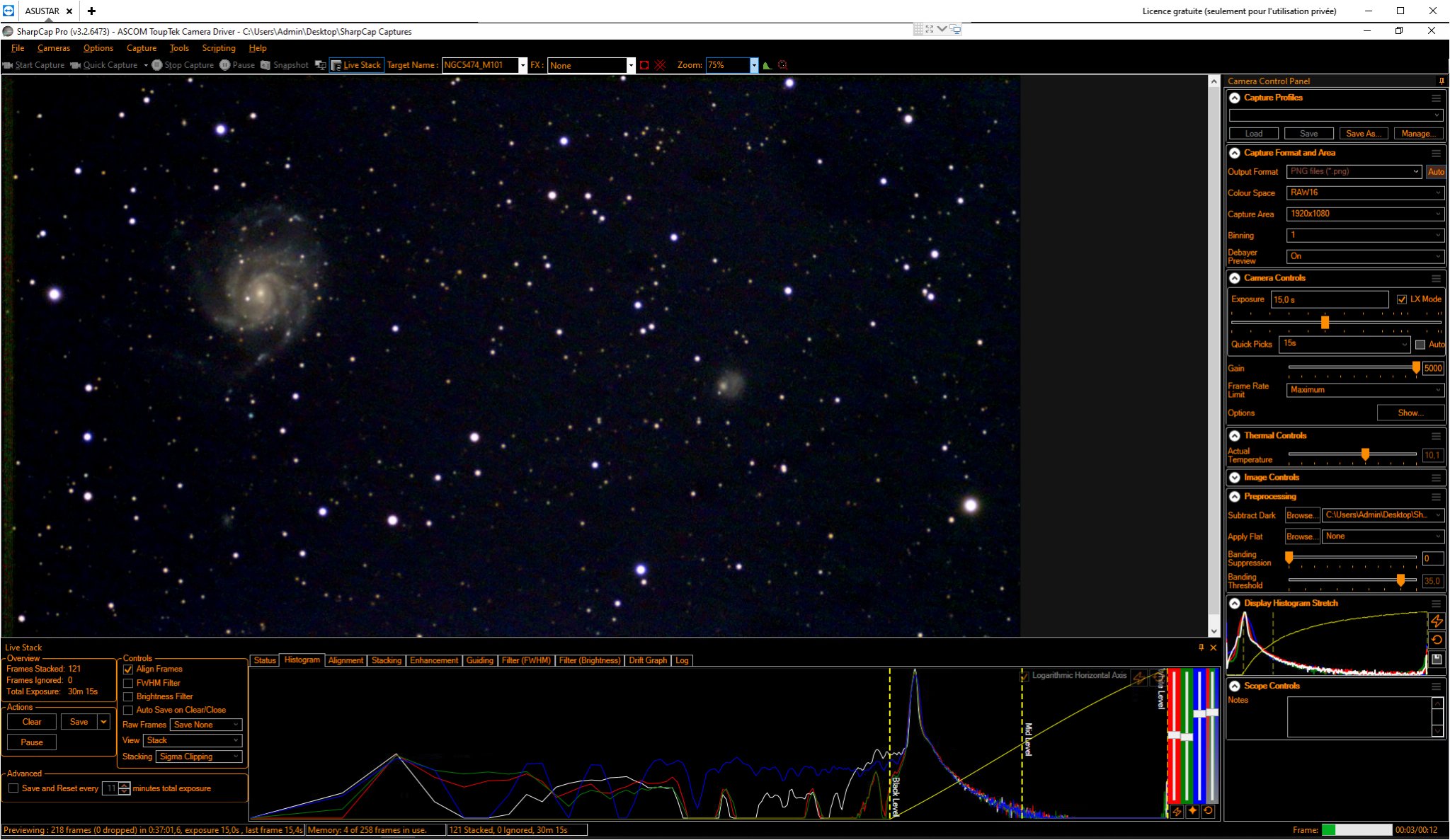Reset the Display Histogram Stretch with circular arrow
The height and width of the screenshot is (840, 1450).
[x=1437, y=640]
